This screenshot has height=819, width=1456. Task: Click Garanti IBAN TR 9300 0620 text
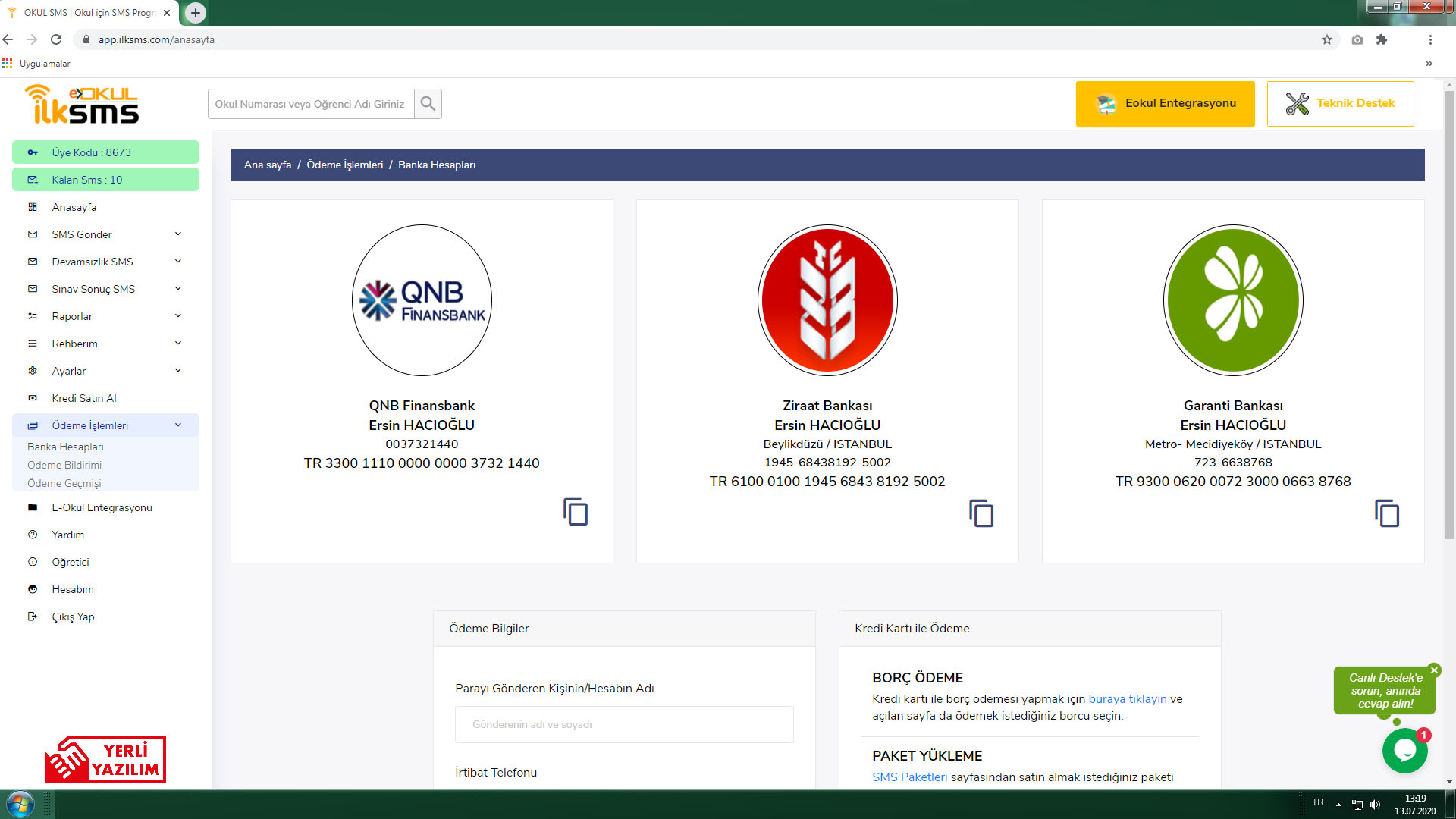coord(1233,482)
